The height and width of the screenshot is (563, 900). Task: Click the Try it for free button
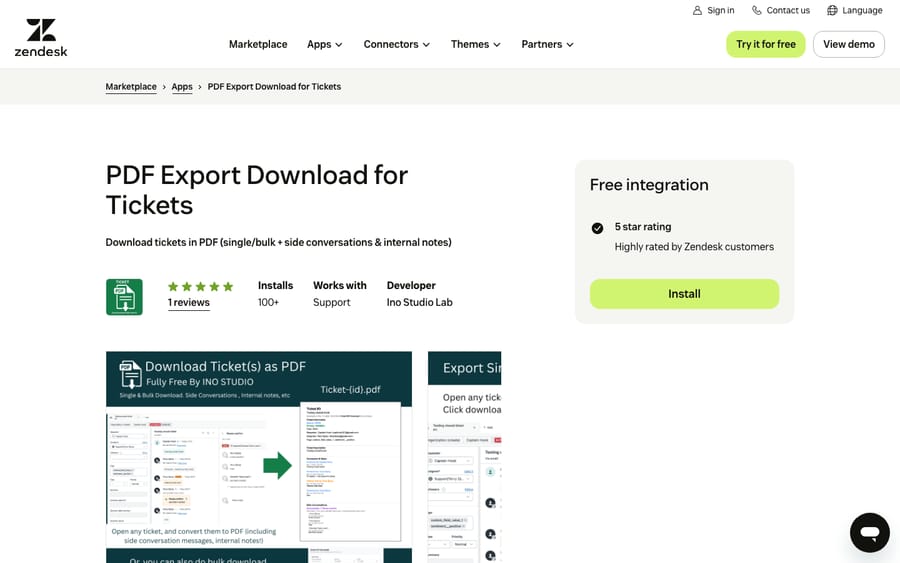click(x=766, y=44)
